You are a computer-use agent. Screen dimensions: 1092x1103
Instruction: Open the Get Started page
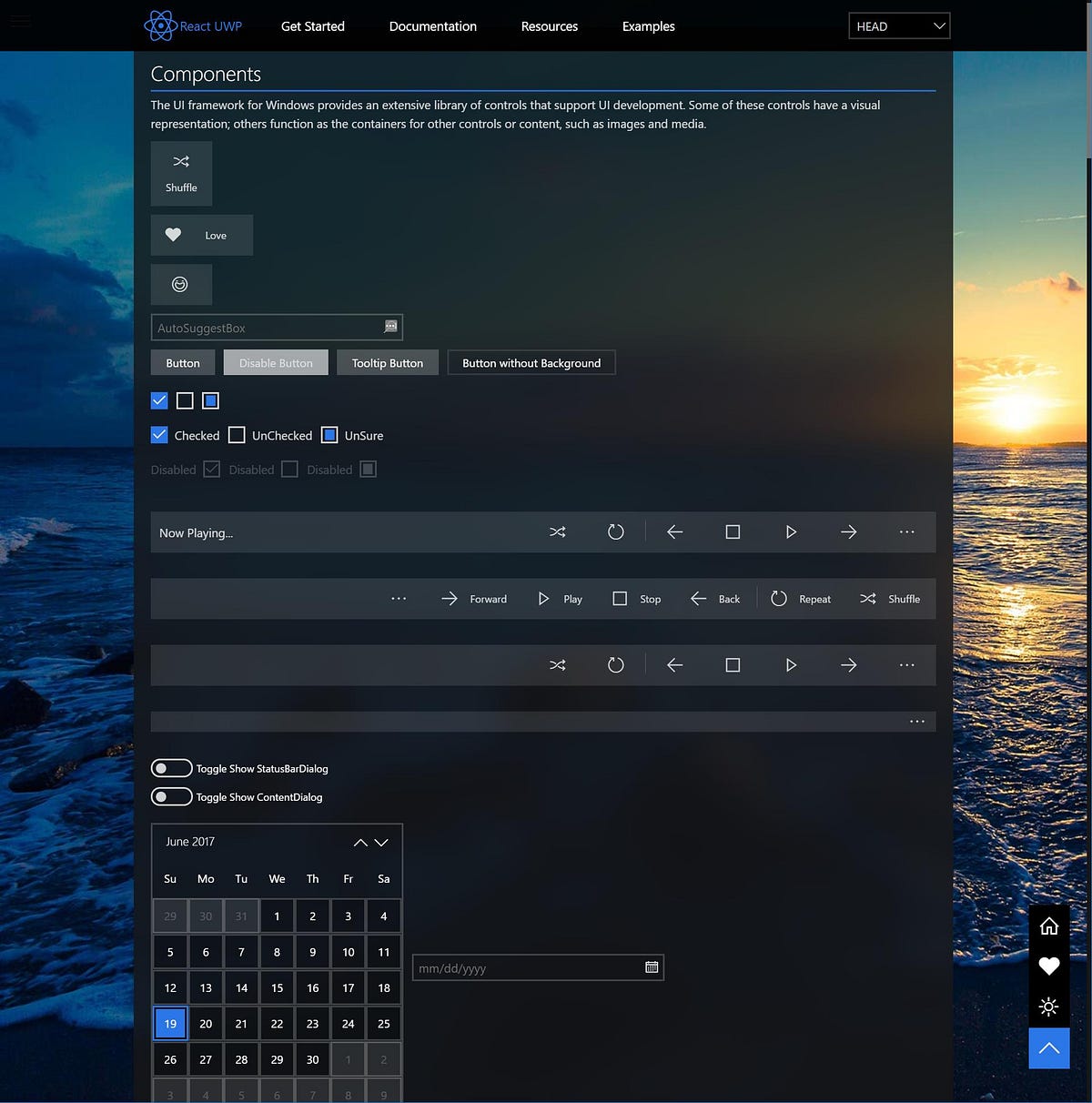[x=312, y=26]
